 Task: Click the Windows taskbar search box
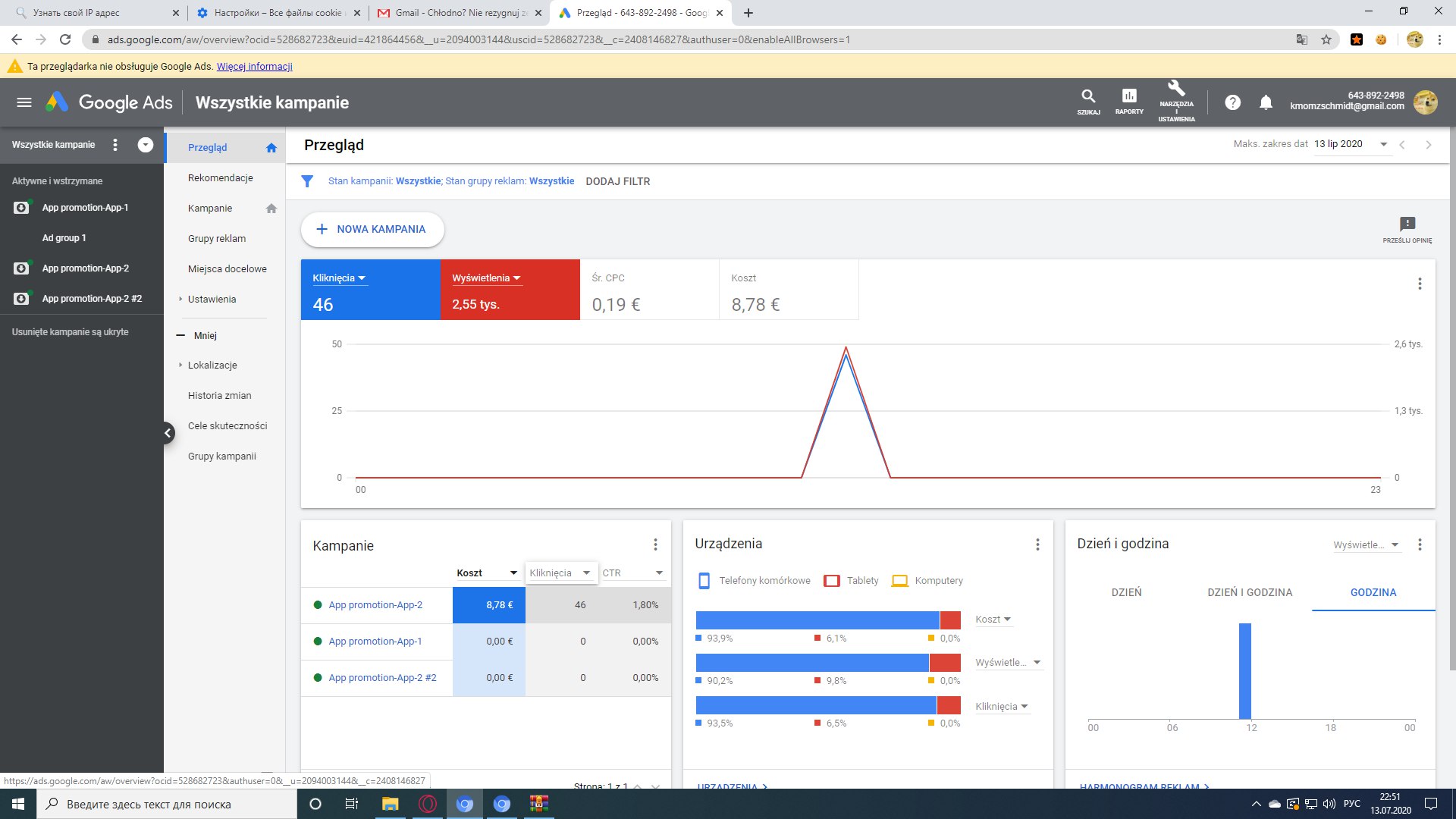[167, 804]
